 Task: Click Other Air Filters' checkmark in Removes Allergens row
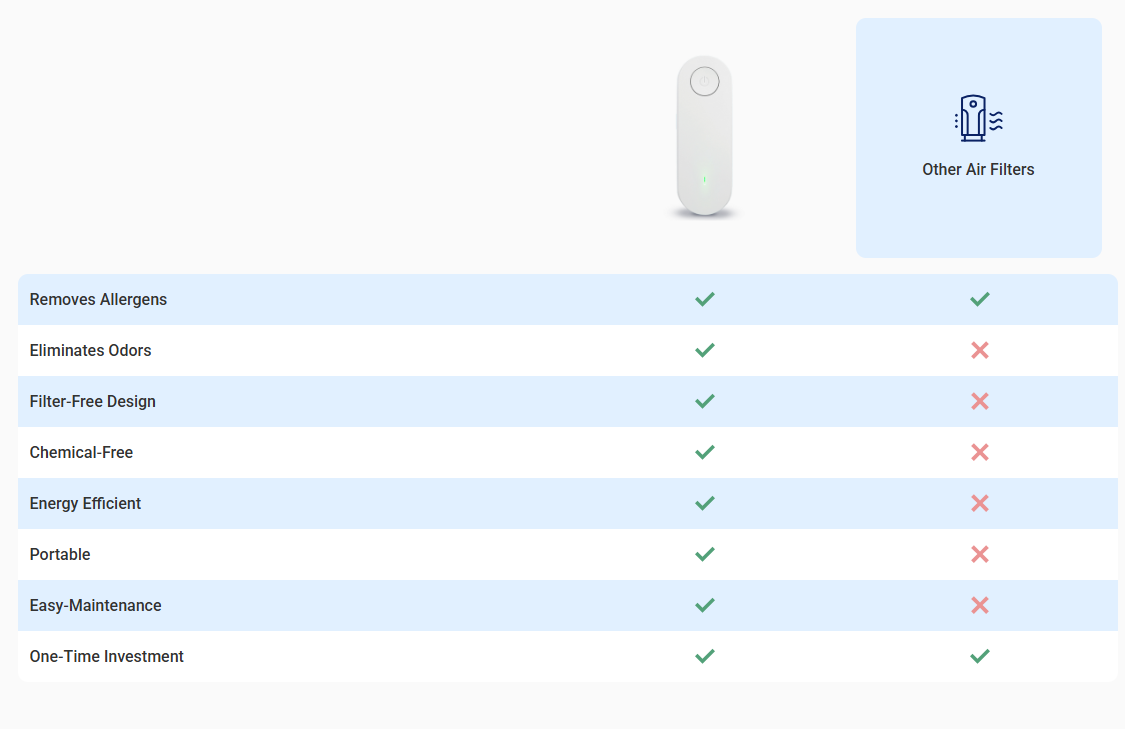click(x=979, y=299)
